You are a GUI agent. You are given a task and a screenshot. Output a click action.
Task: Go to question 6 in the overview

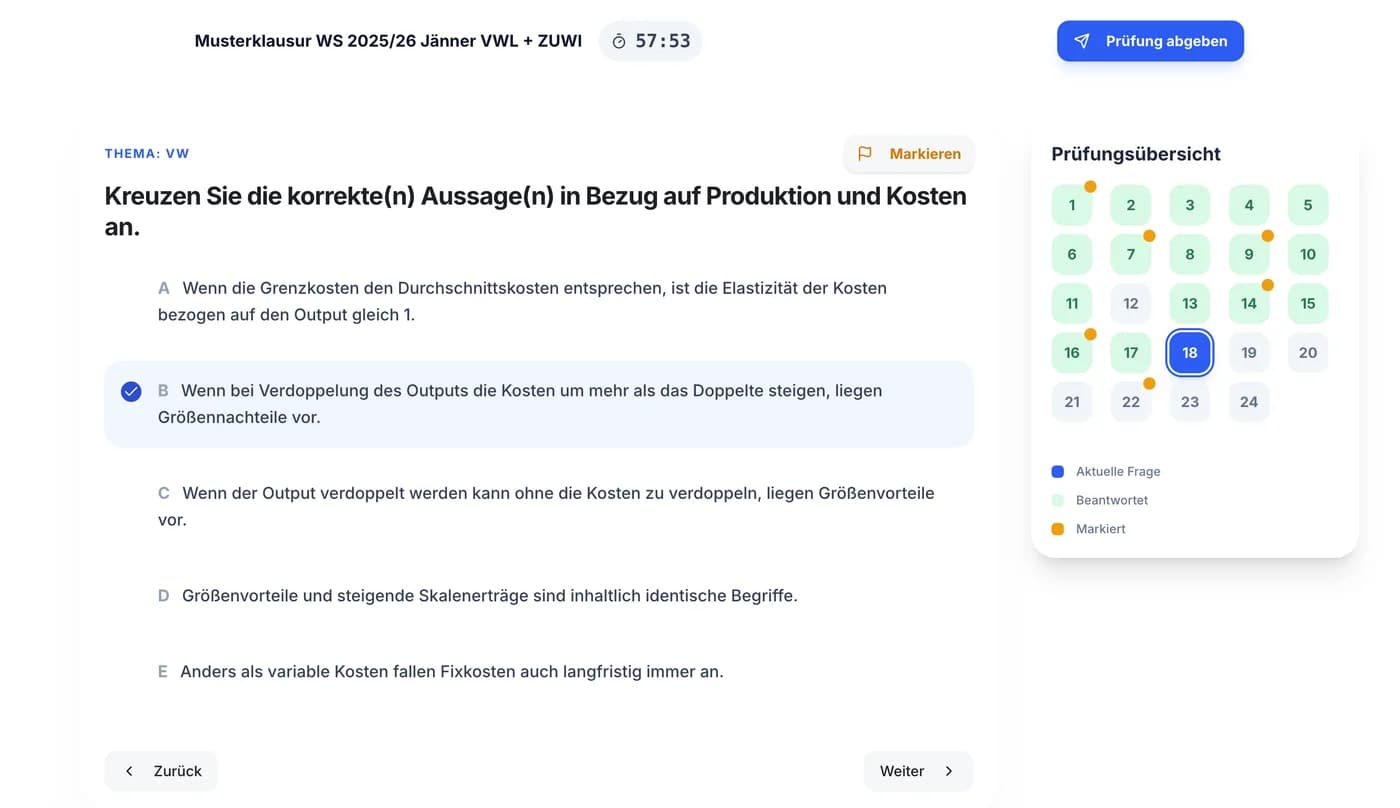[x=1072, y=254]
